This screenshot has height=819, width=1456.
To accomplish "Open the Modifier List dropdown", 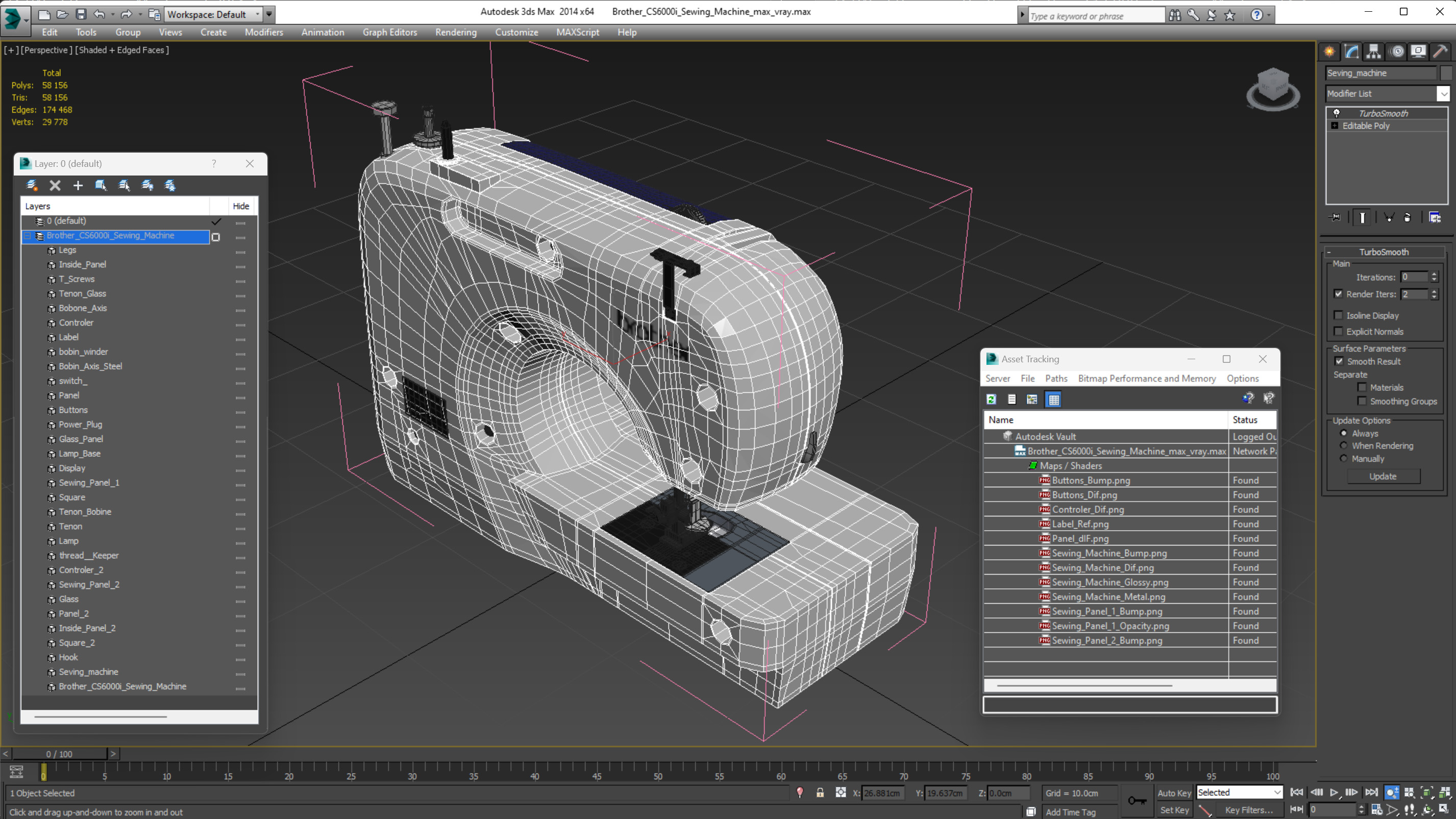I will pyautogui.click(x=1443, y=93).
